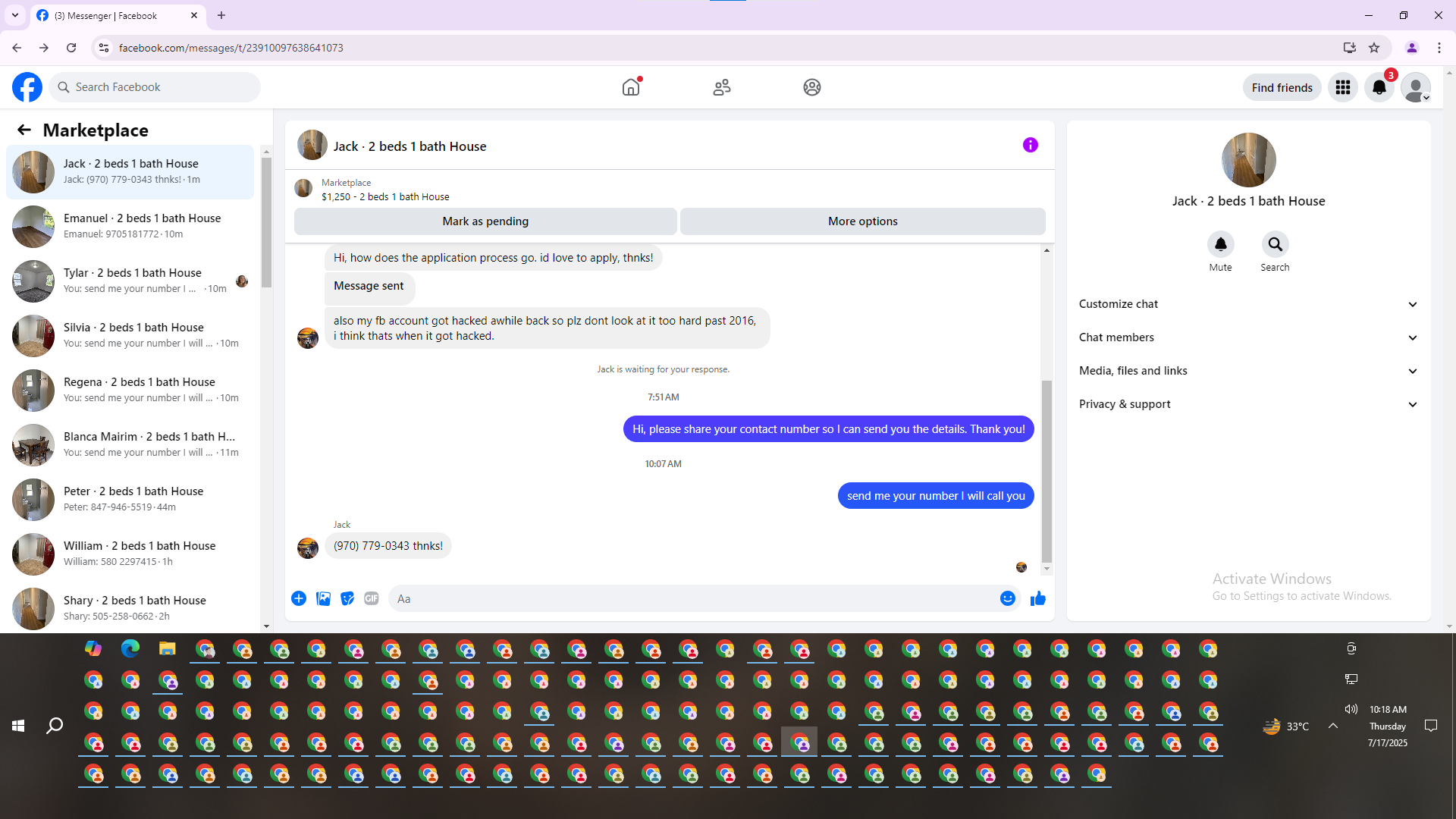The width and height of the screenshot is (1456, 819).
Task: Bookmark this page with the star
Action: click(1374, 48)
